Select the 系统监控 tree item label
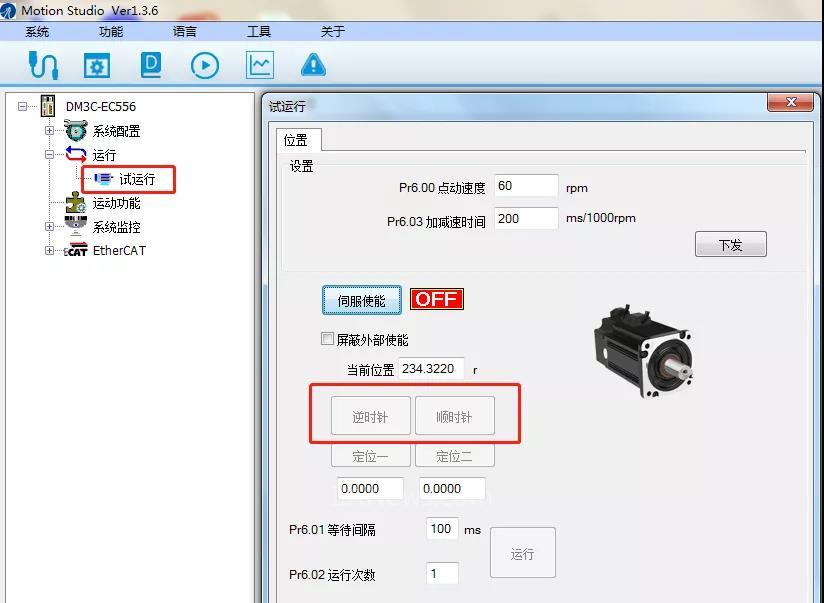Screen dimensions: 824x603 (117, 227)
